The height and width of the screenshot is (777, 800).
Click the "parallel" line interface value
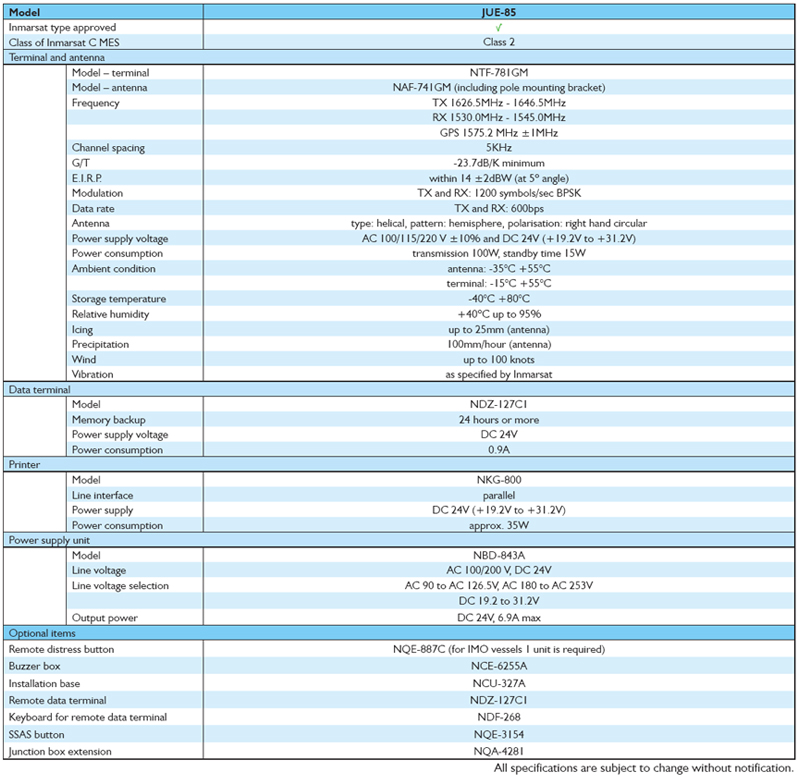point(498,495)
